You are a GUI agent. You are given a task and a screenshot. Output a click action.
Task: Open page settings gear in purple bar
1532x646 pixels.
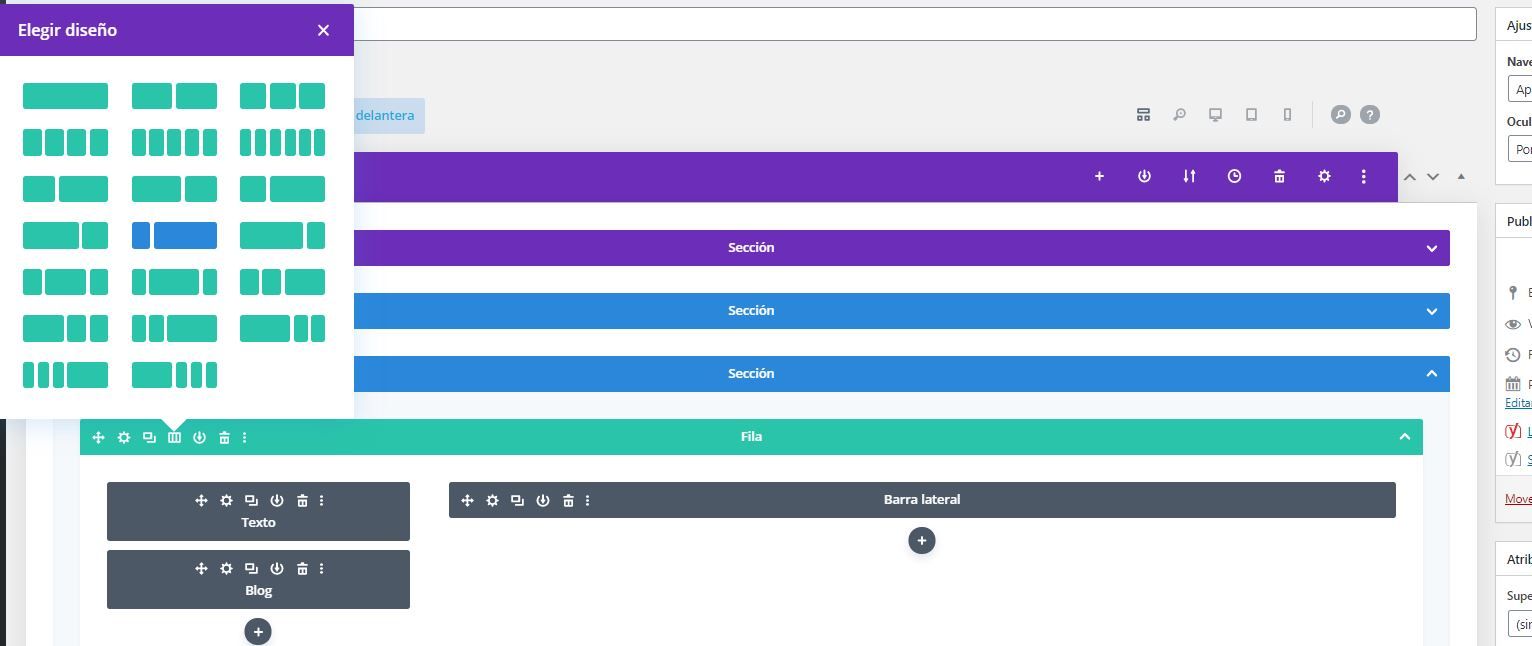pos(1324,176)
